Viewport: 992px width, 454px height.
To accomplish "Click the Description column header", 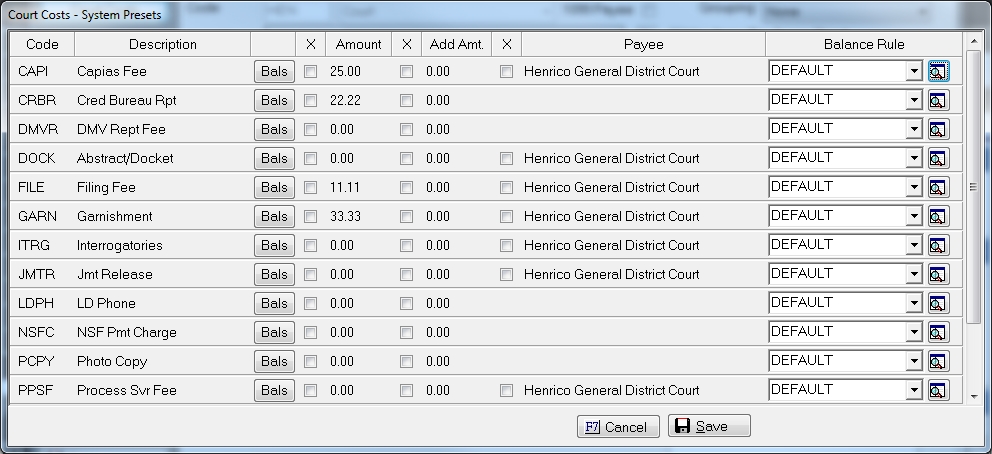I will (x=163, y=44).
